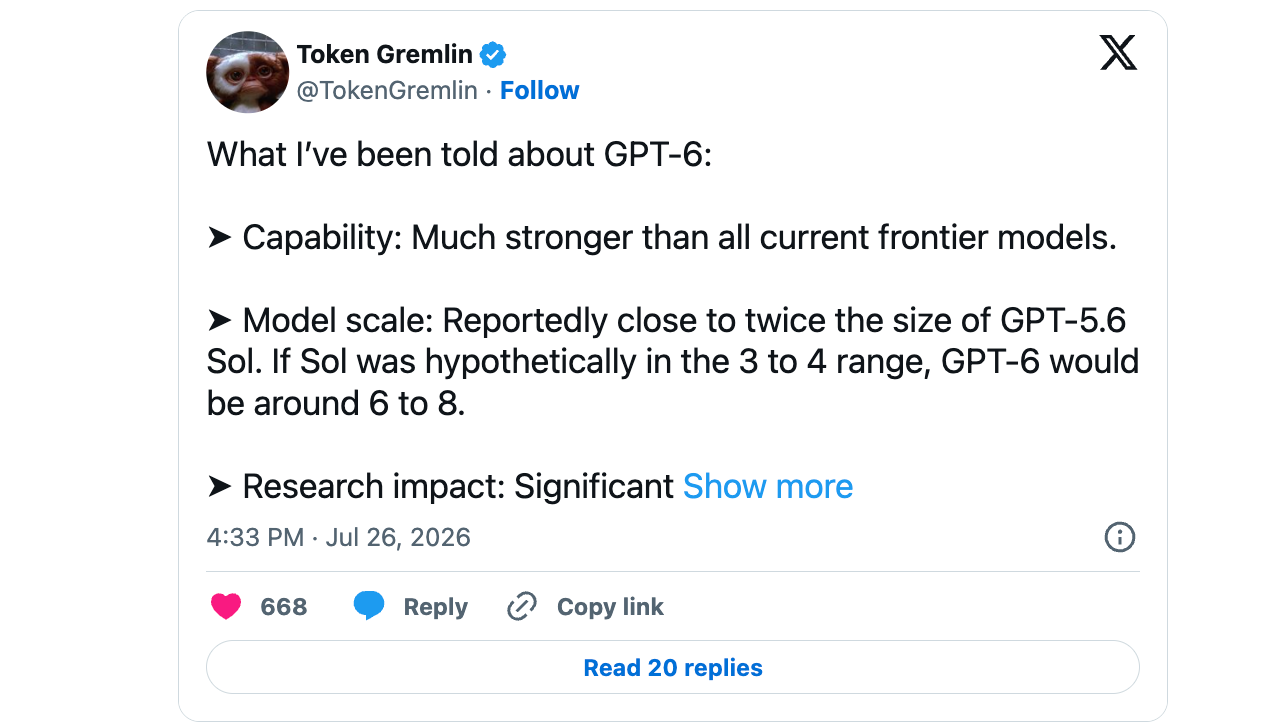
Task: Like the tweet with the heart icon
Action: [x=226, y=606]
